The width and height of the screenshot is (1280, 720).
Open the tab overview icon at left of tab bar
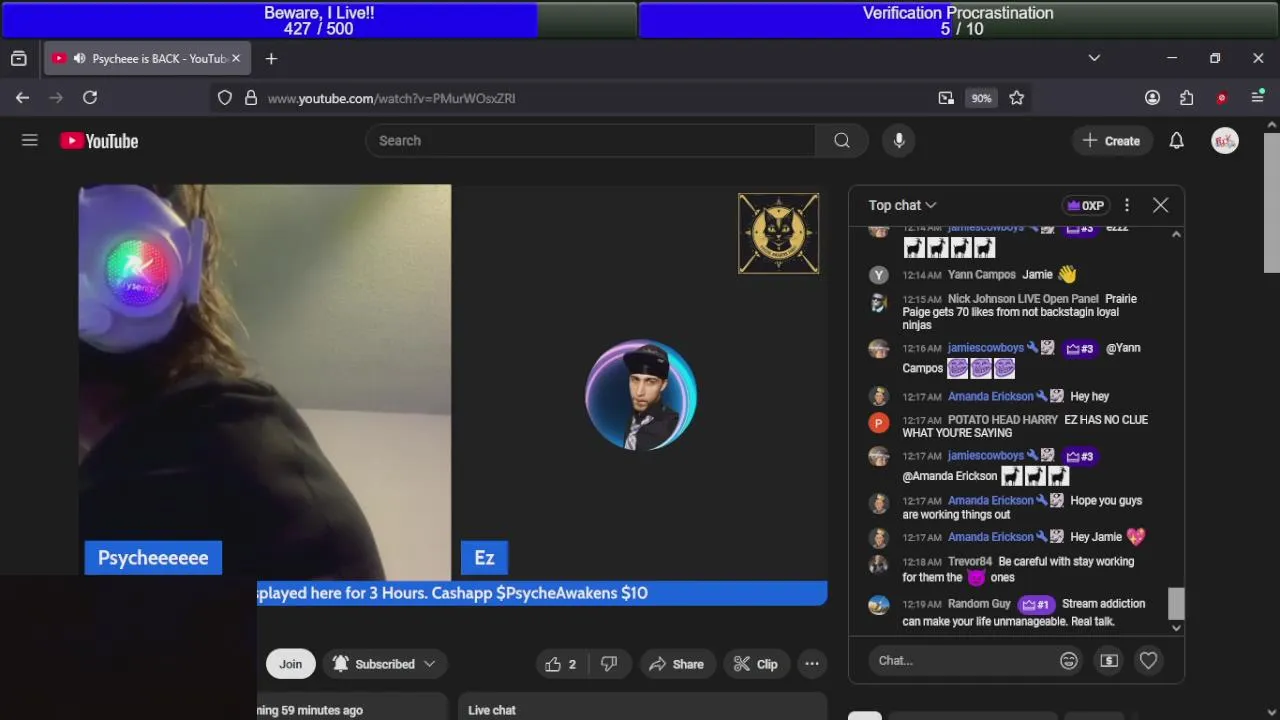tap(18, 59)
